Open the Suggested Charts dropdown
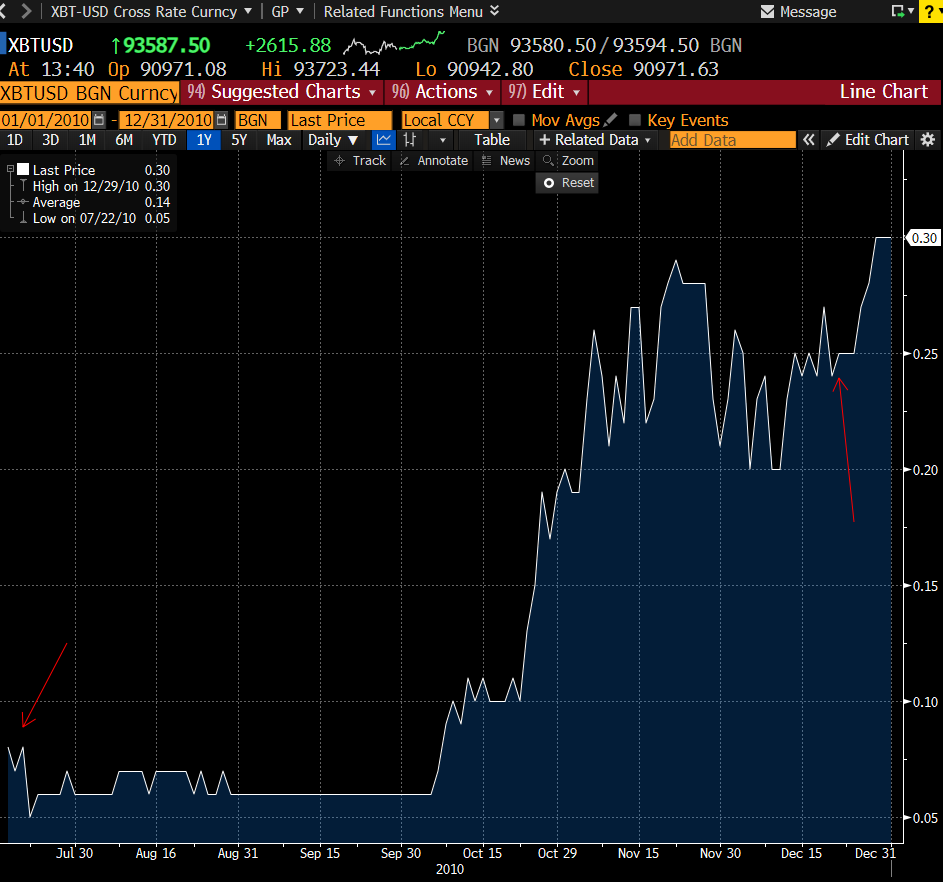The height and width of the screenshot is (882, 943). (x=283, y=91)
